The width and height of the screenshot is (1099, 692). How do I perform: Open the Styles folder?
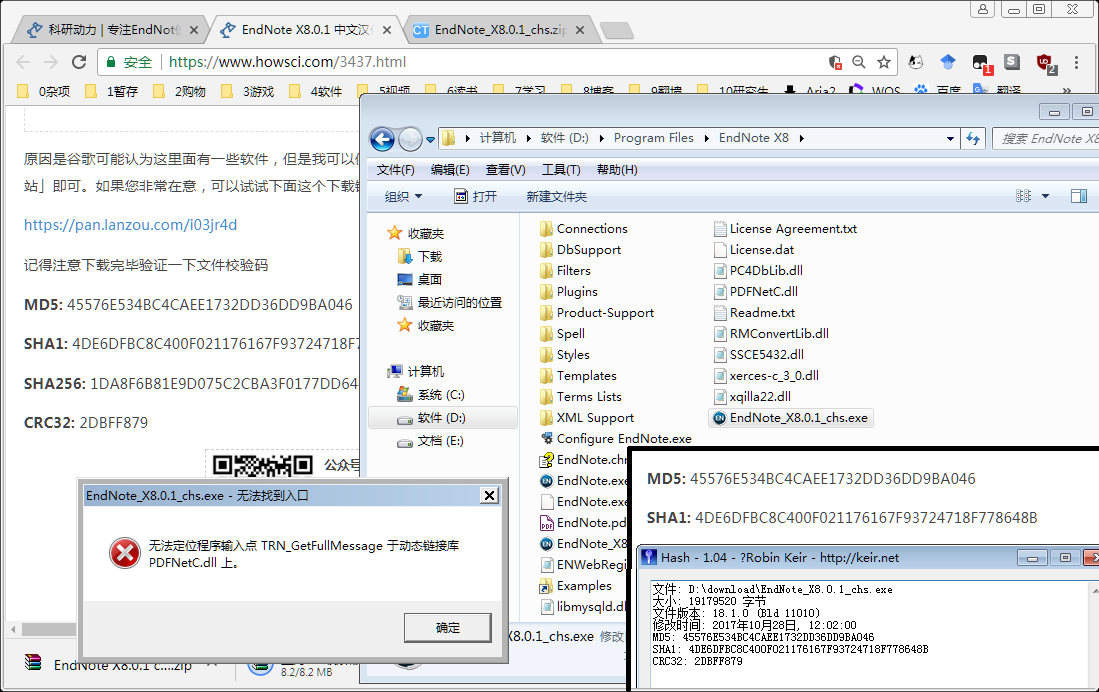[x=565, y=355]
